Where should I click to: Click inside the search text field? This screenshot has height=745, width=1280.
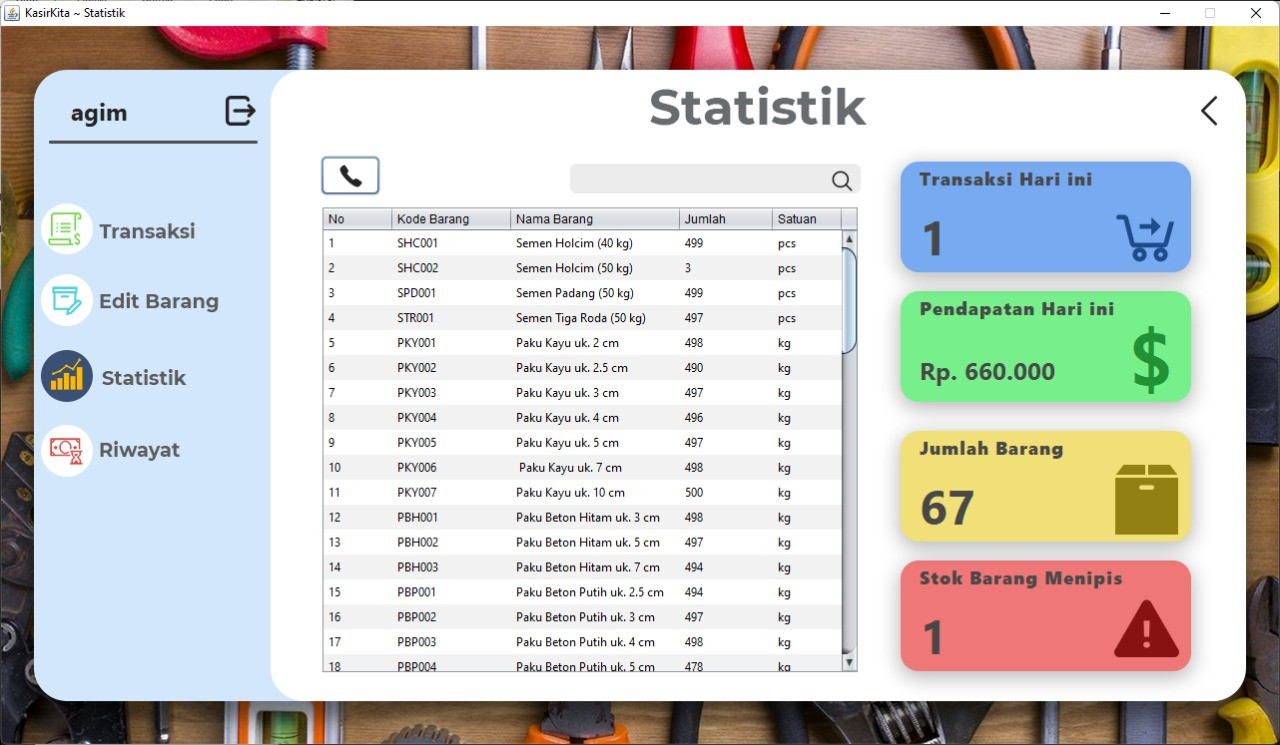tap(698, 180)
